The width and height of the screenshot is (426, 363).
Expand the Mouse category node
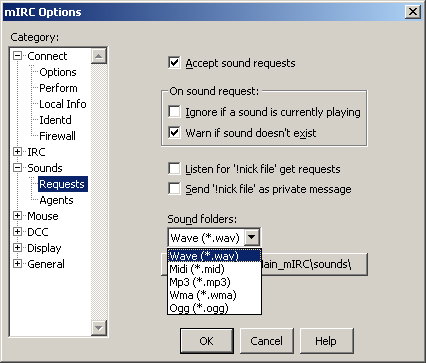(17, 216)
